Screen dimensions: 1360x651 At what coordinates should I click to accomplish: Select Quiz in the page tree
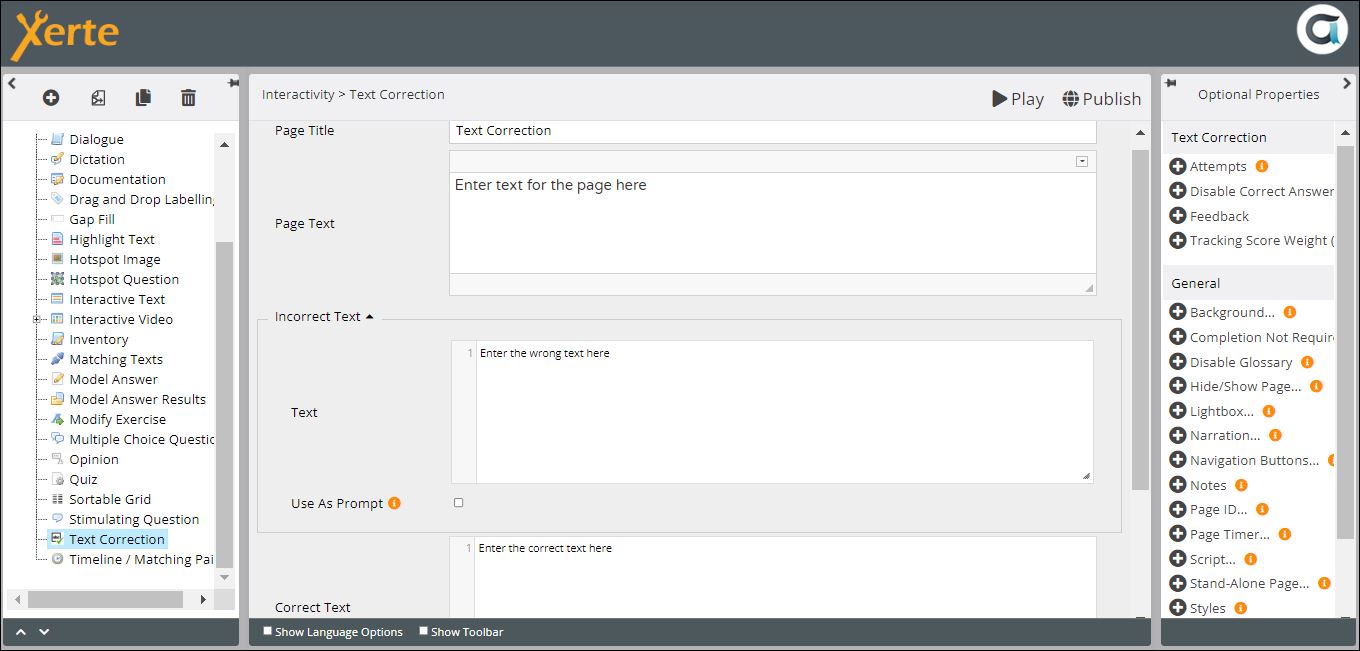click(x=83, y=479)
